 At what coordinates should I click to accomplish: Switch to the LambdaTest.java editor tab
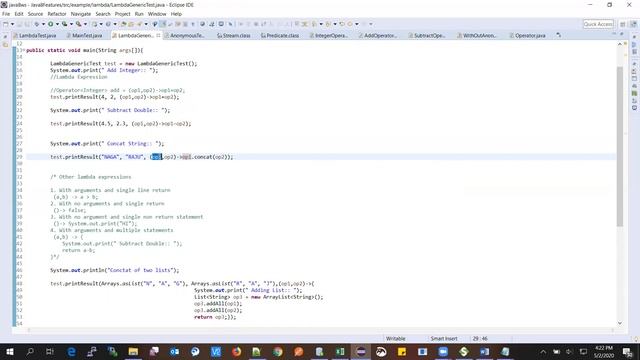34,36
